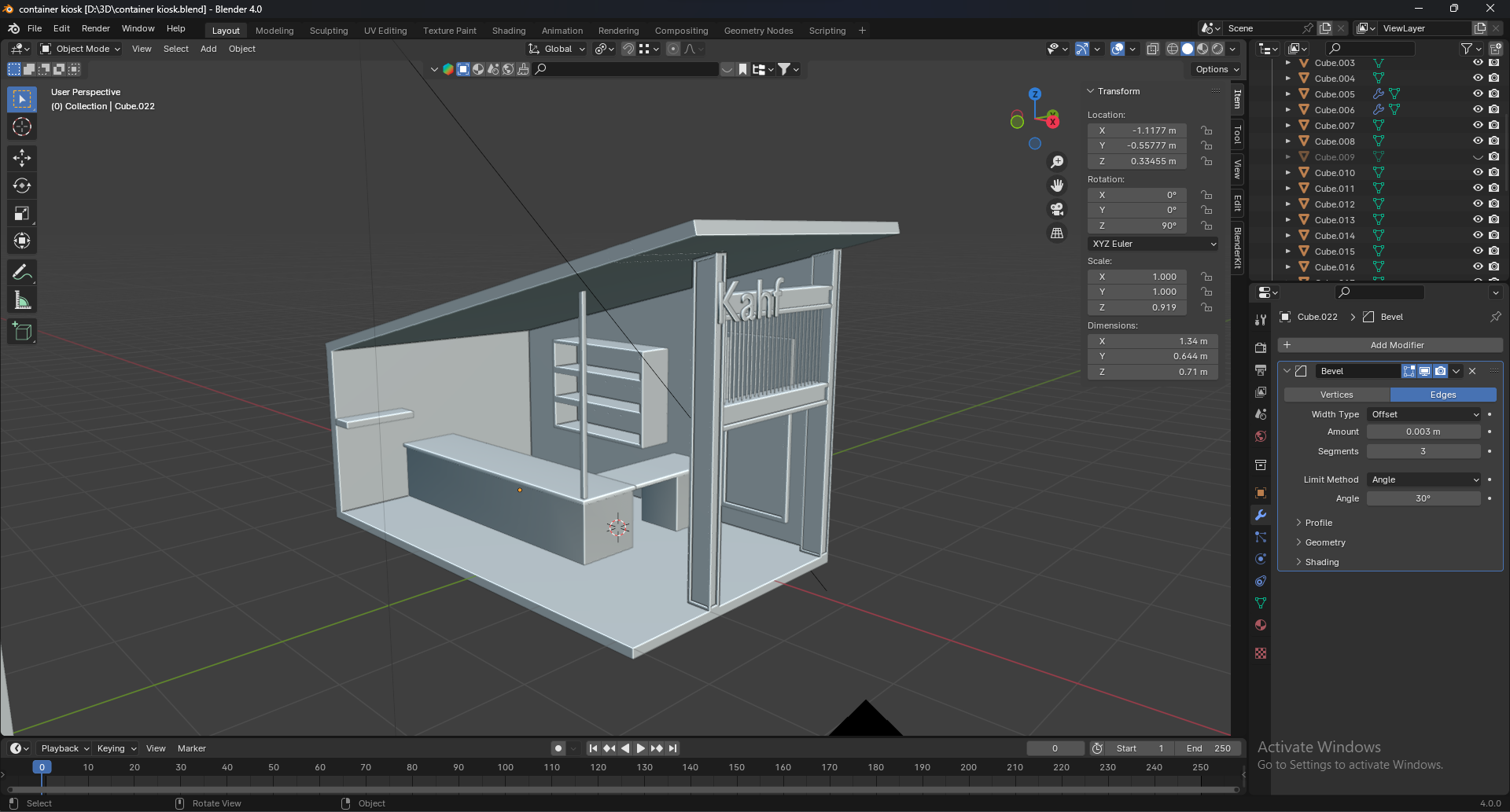Open Physics properties tab icon

[x=1261, y=559]
